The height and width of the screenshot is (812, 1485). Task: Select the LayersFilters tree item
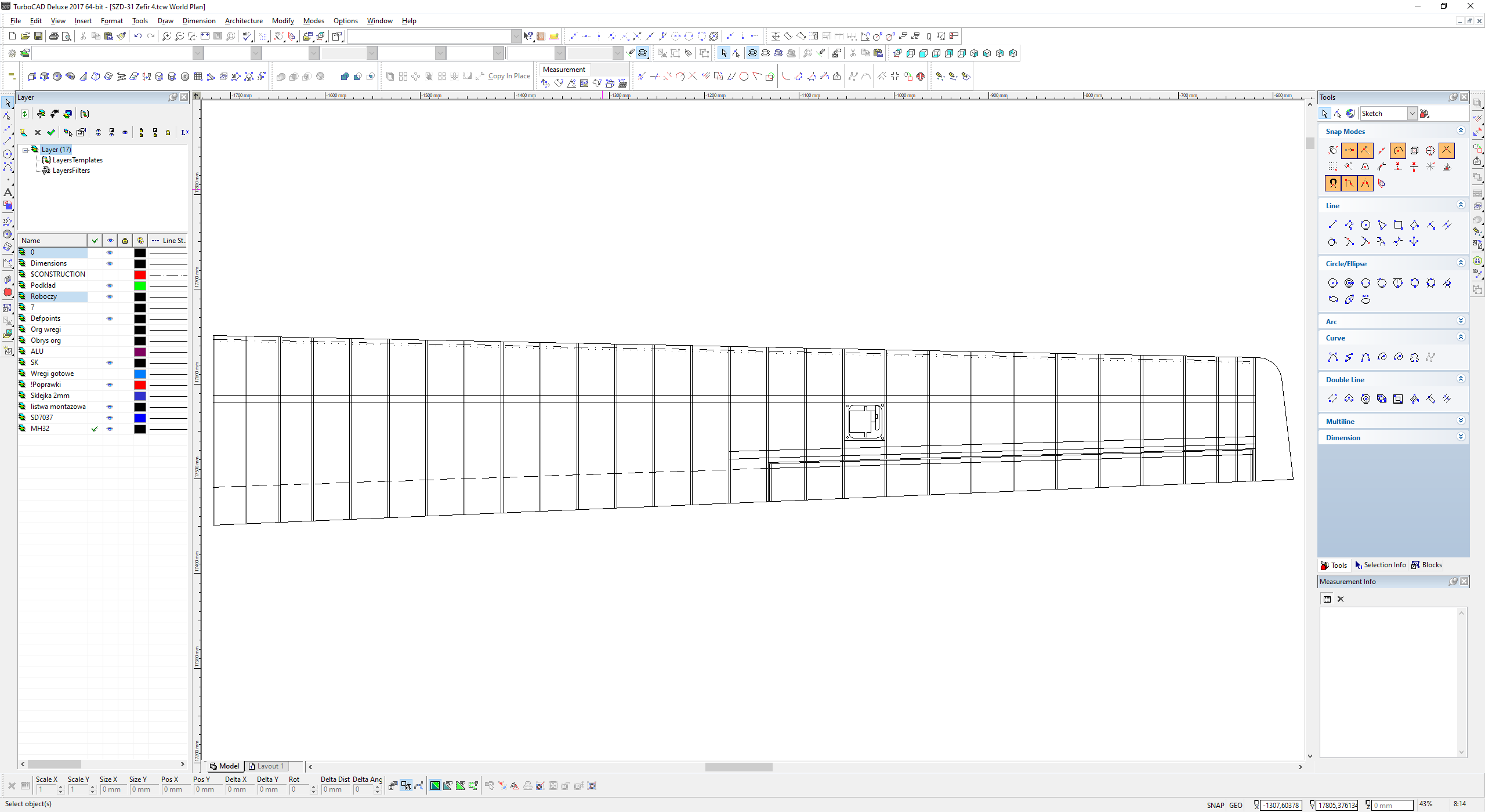click(71, 171)
